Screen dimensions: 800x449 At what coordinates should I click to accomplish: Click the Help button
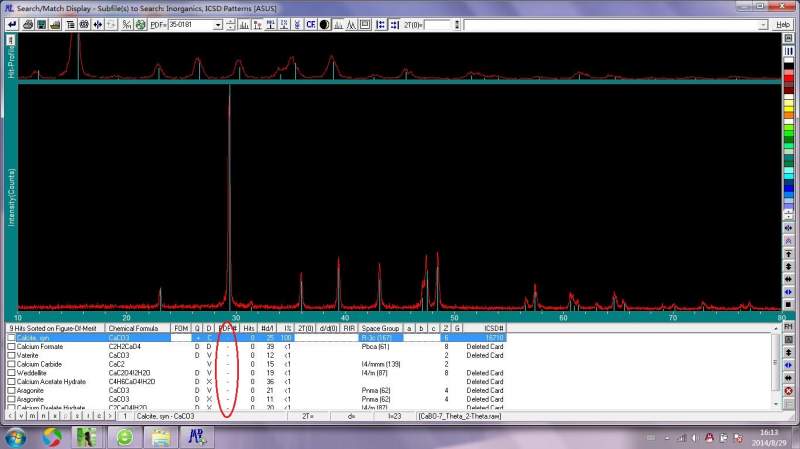(783, 24)
